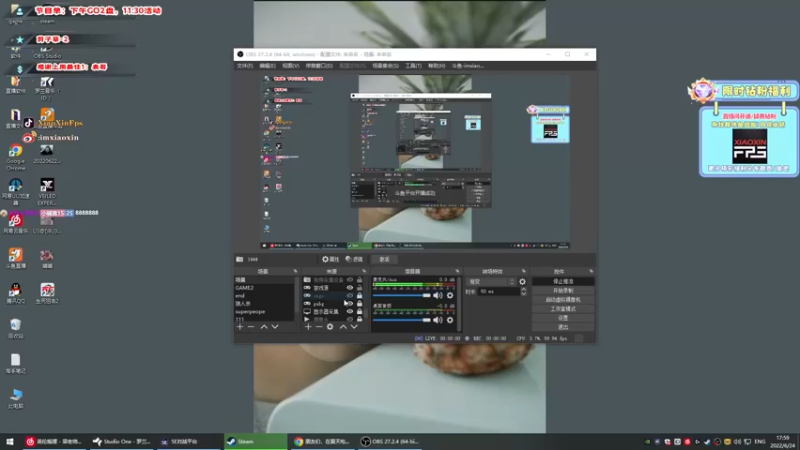Open desktop audio mixer settings gear
This screenshot has height=450, width=800.
point(450,320)
